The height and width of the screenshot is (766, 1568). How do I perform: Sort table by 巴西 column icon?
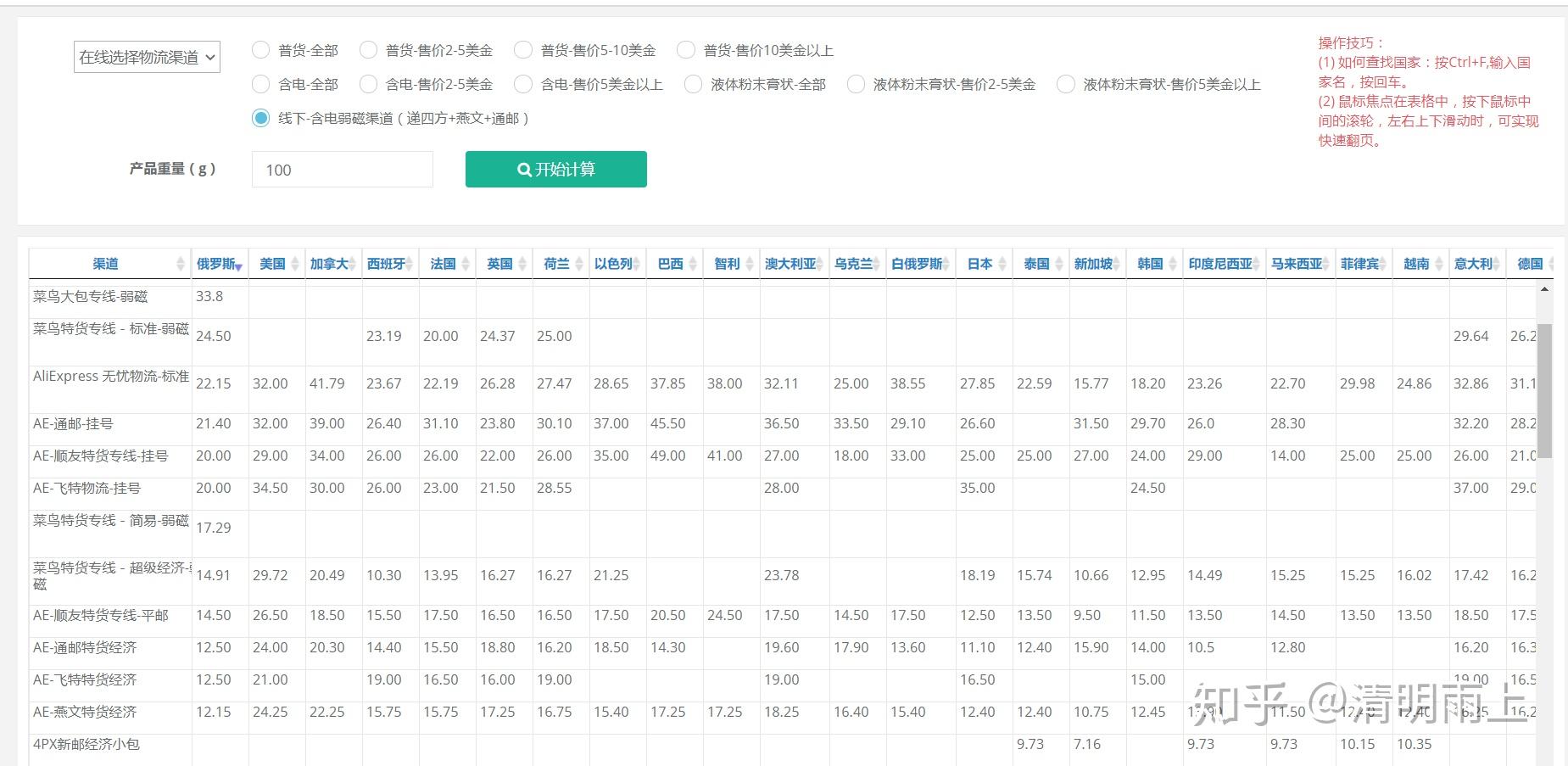[694, 264]
